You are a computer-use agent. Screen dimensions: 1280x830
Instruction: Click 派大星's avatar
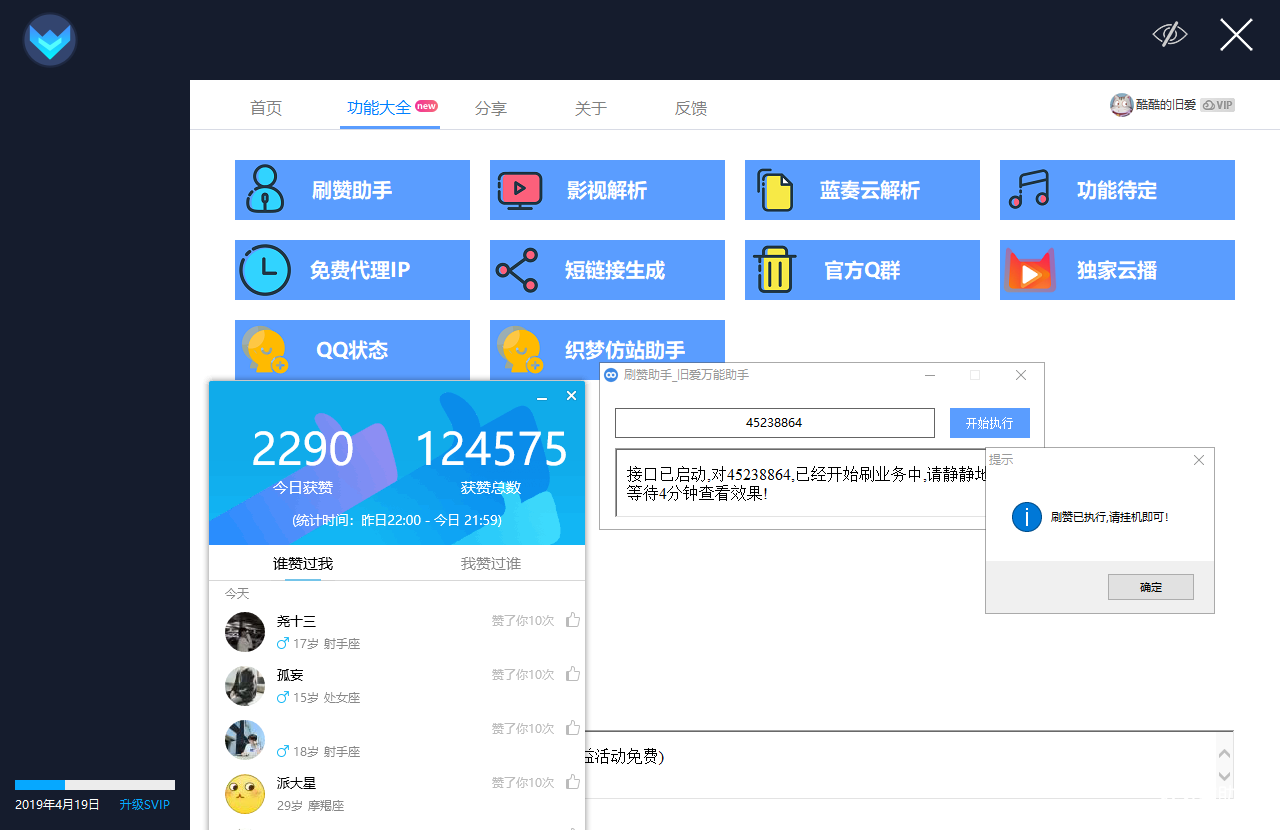click(245, 794)
